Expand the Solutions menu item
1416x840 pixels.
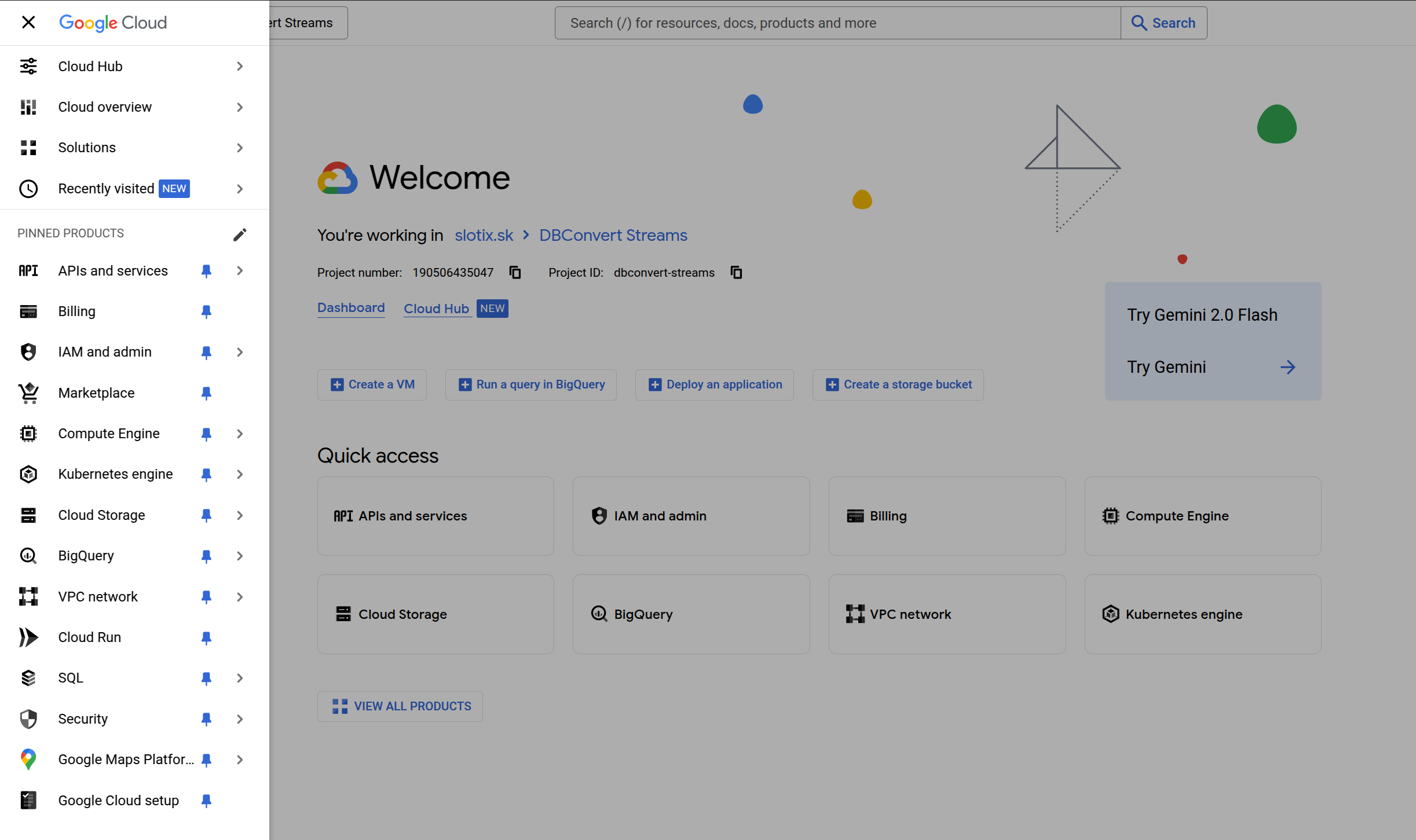(239, 148)
